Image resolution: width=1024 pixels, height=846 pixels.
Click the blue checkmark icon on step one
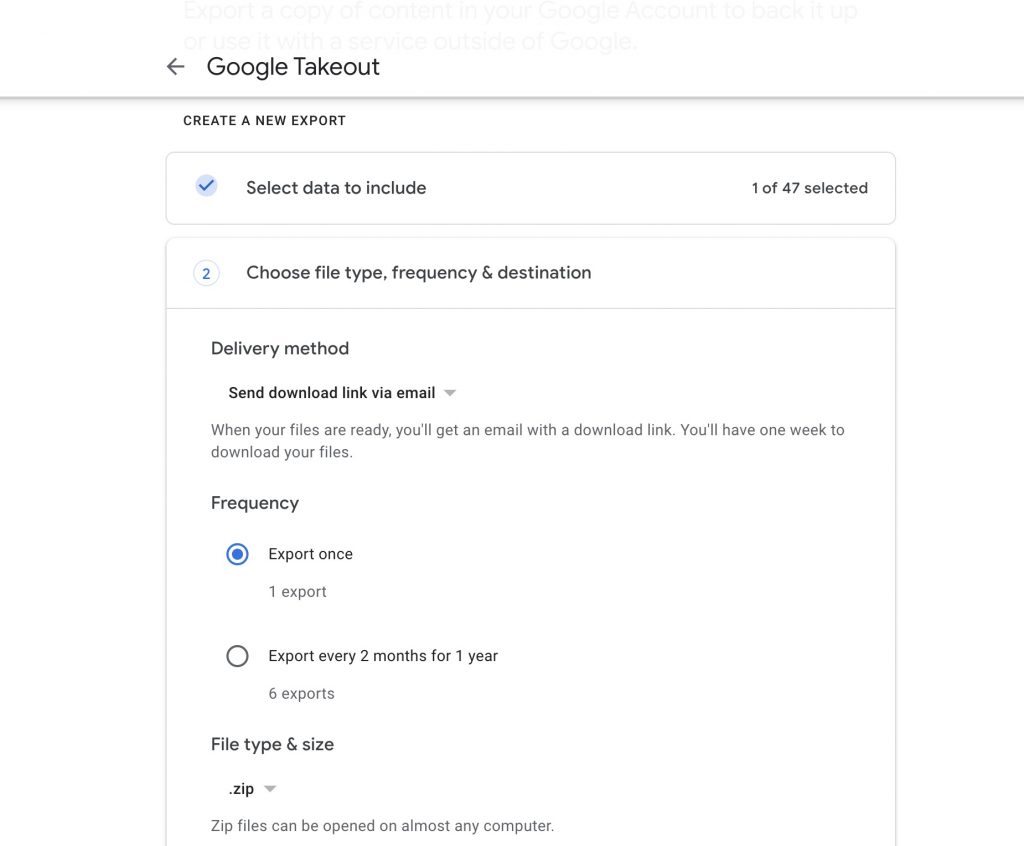point(206,186)
